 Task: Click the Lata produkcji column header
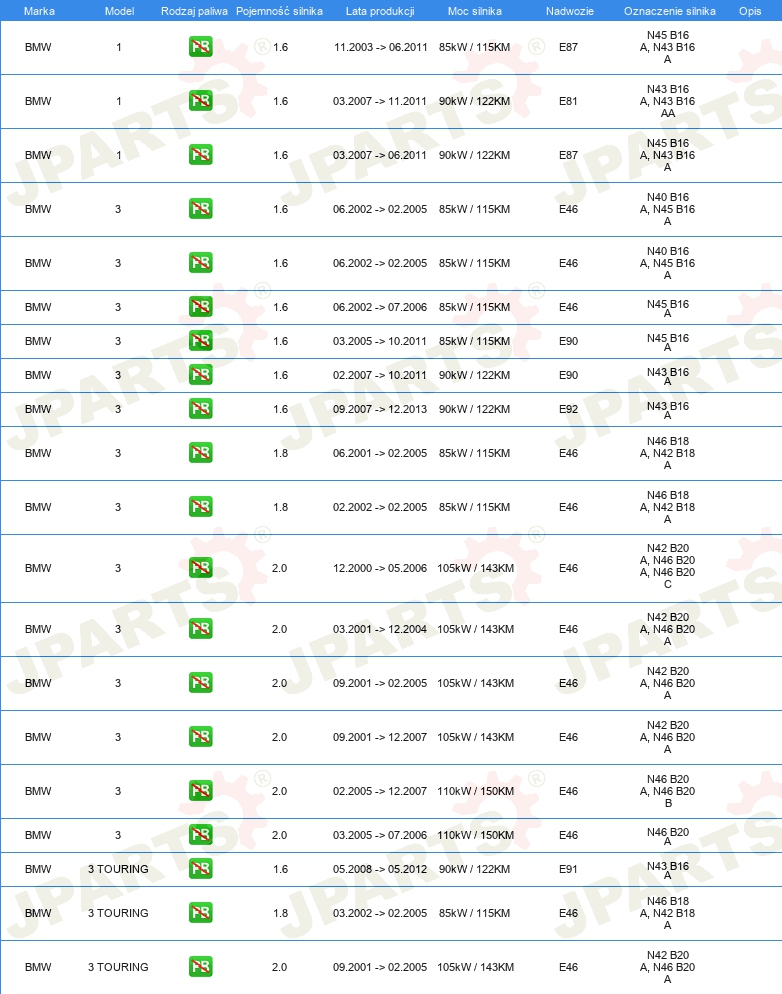pyautogui.click(x=380, y=11)
